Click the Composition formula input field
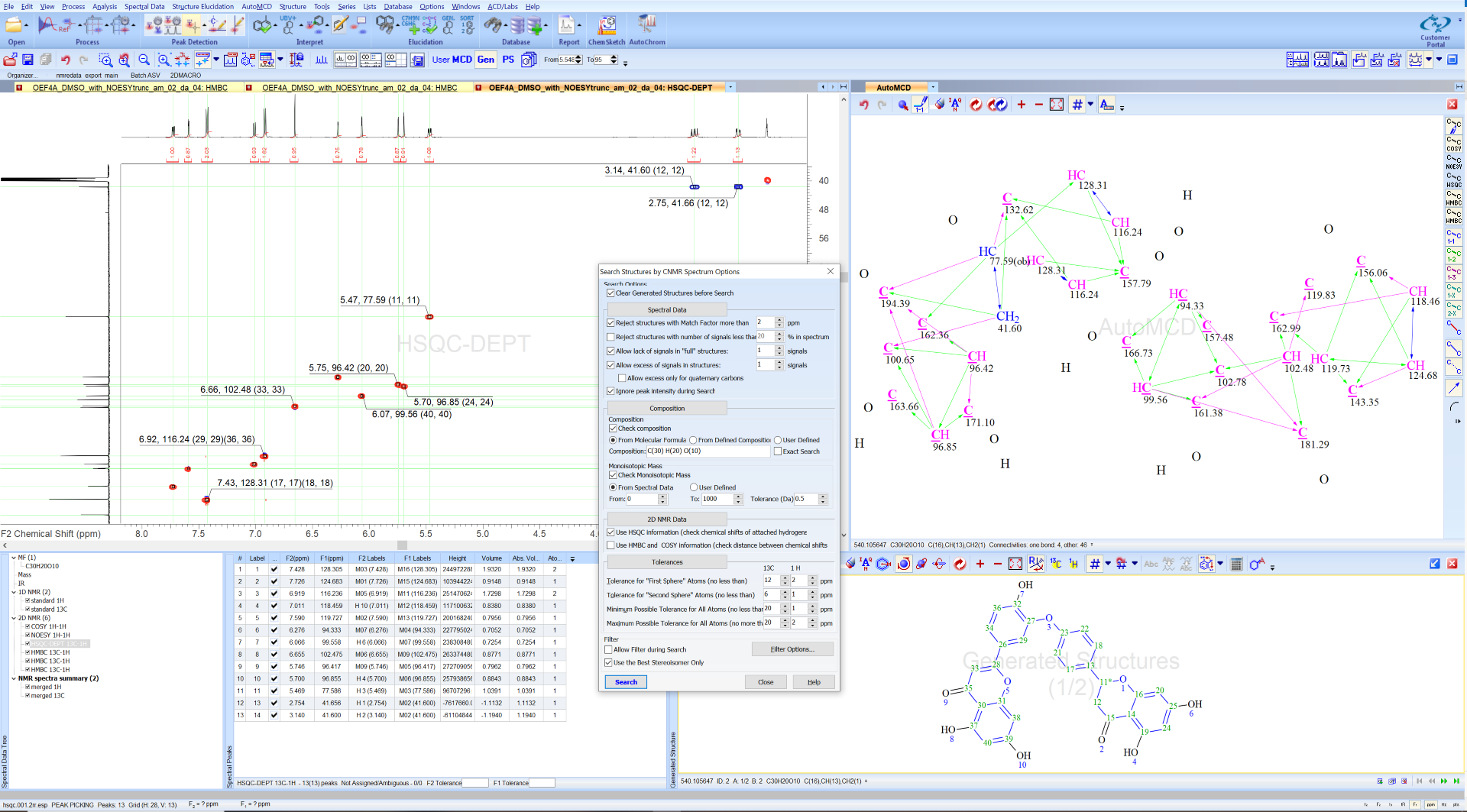 708,451
